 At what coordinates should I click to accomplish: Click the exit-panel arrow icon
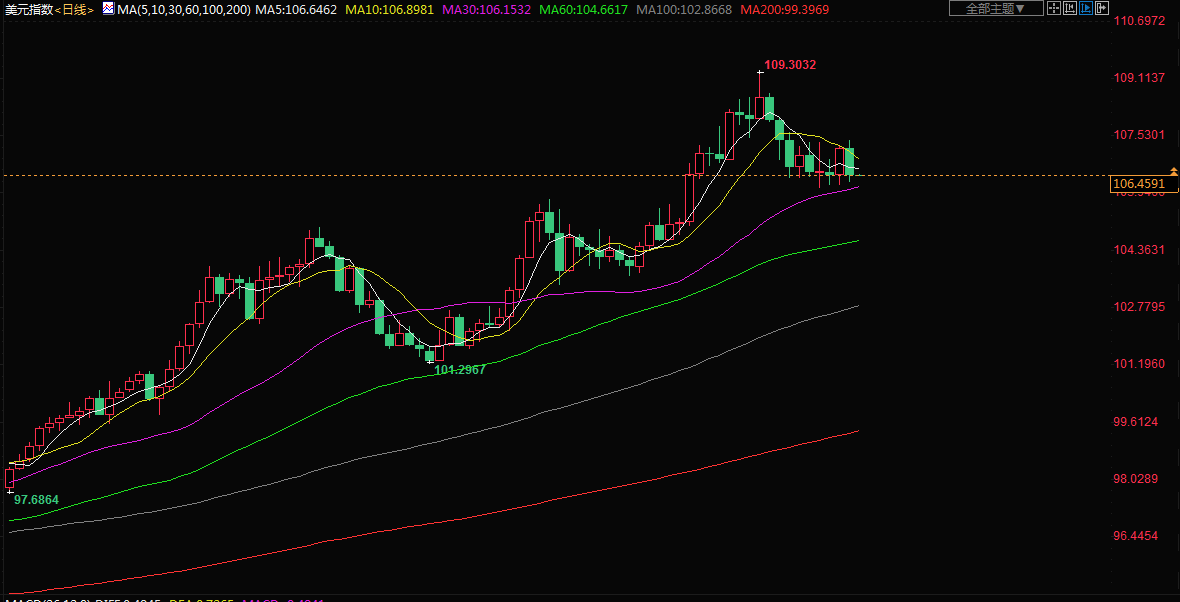1101,9
